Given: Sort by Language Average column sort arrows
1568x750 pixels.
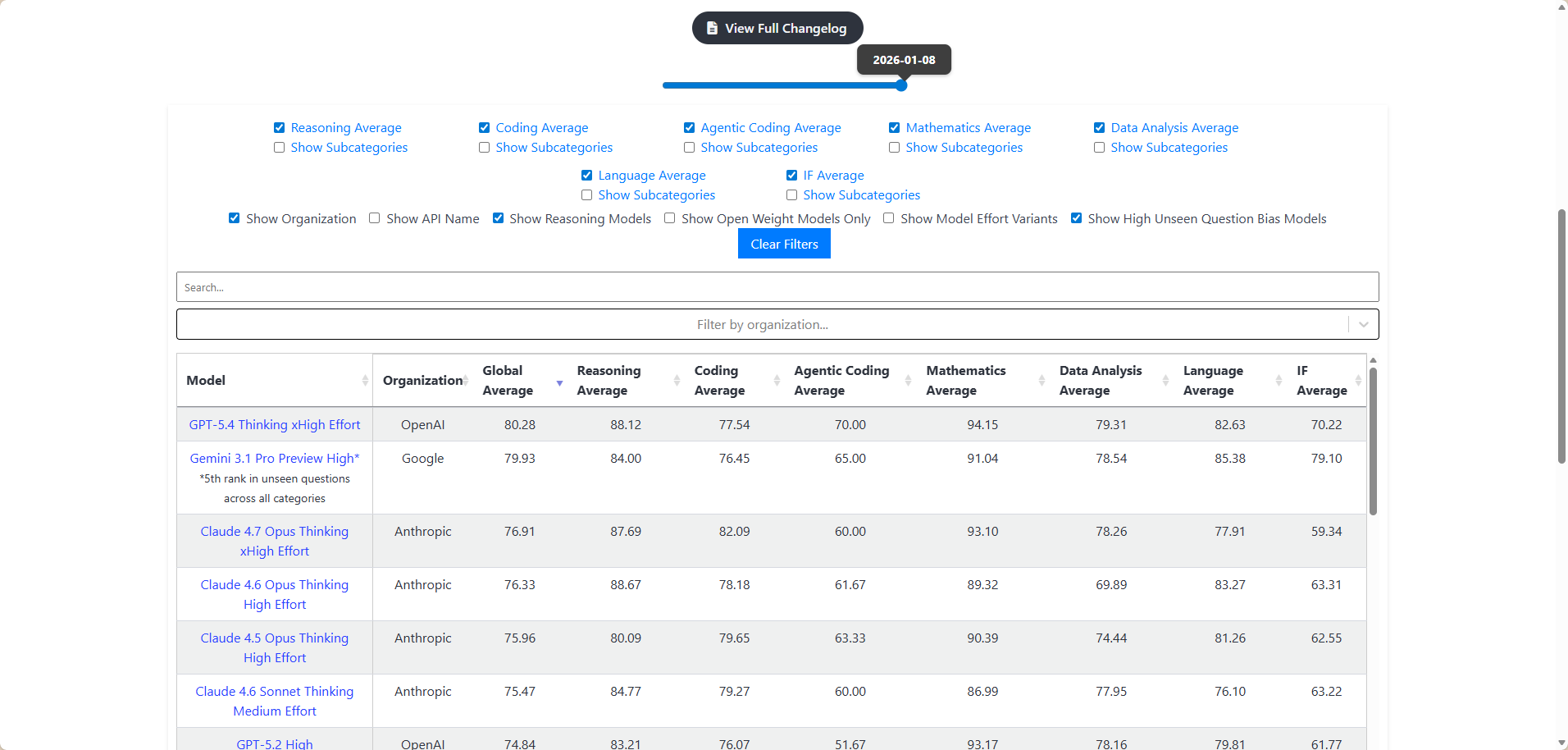Looking at the screenshot, I should coord(1279,381).
